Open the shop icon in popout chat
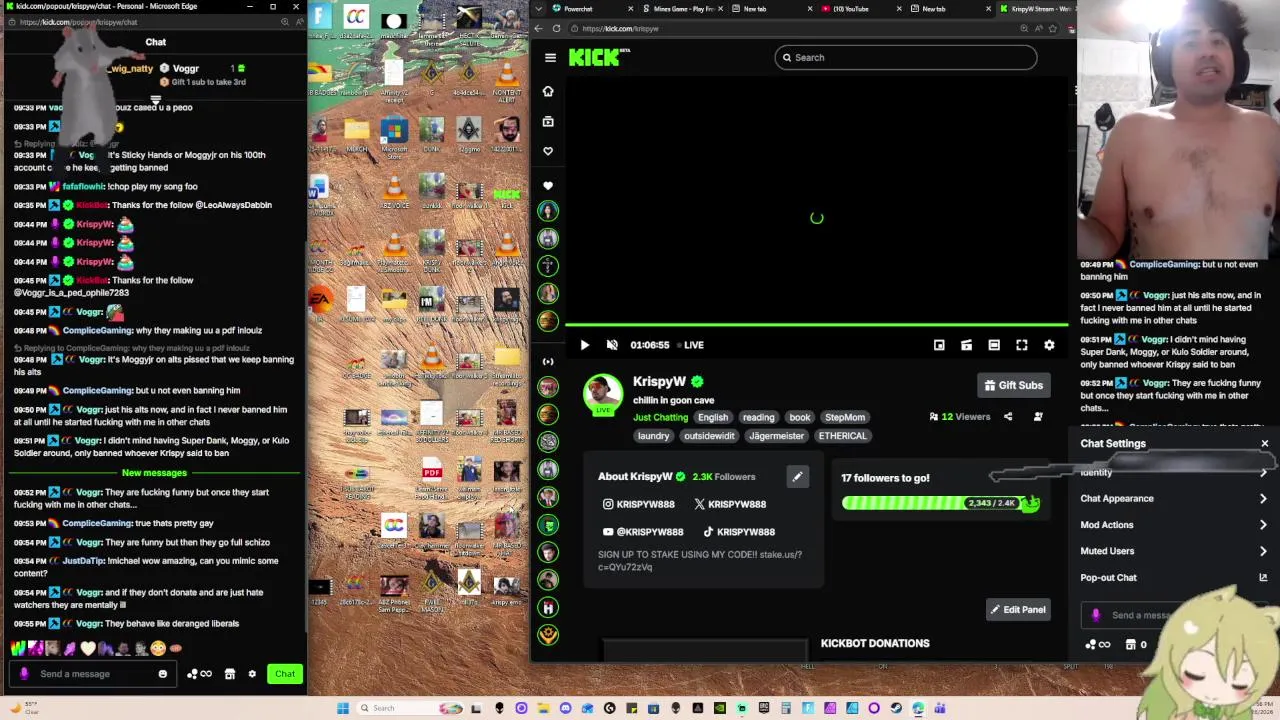 coord(229,674)
